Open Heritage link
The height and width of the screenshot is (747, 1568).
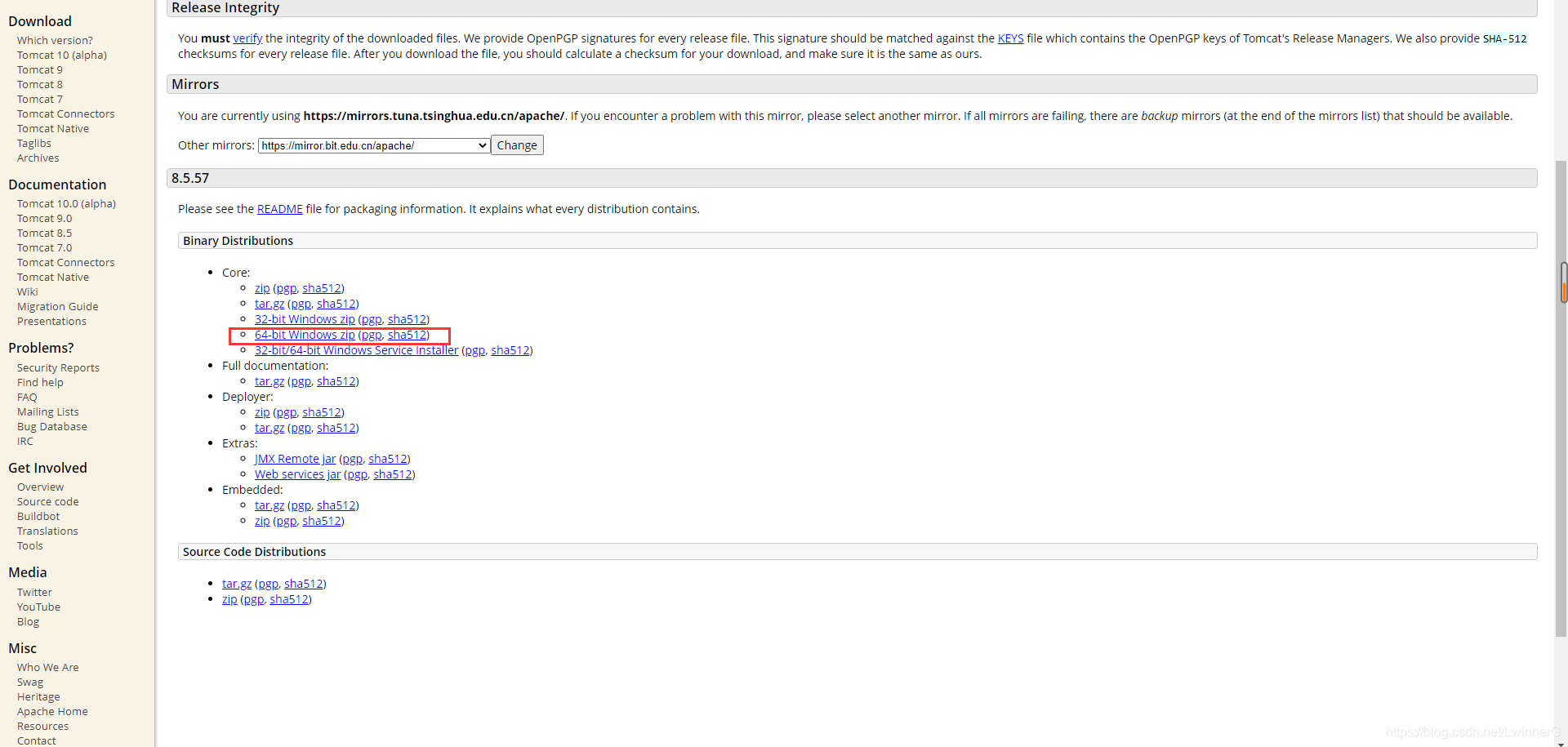click(x=38, y=697)
